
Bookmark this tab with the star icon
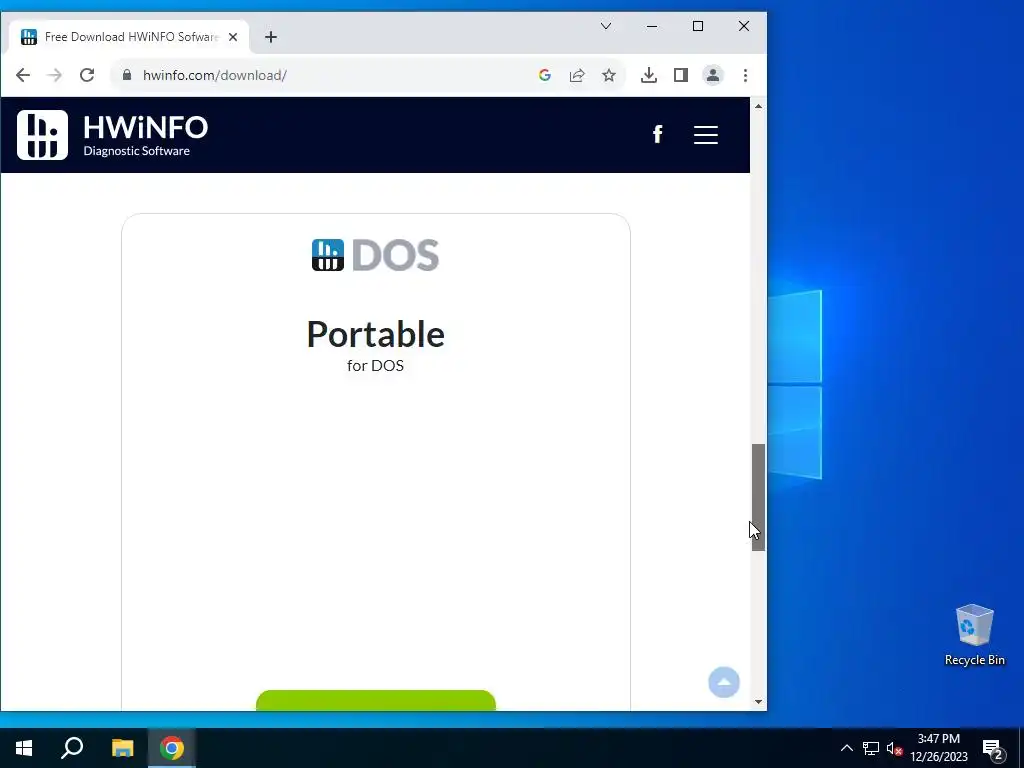coord(609,75)
